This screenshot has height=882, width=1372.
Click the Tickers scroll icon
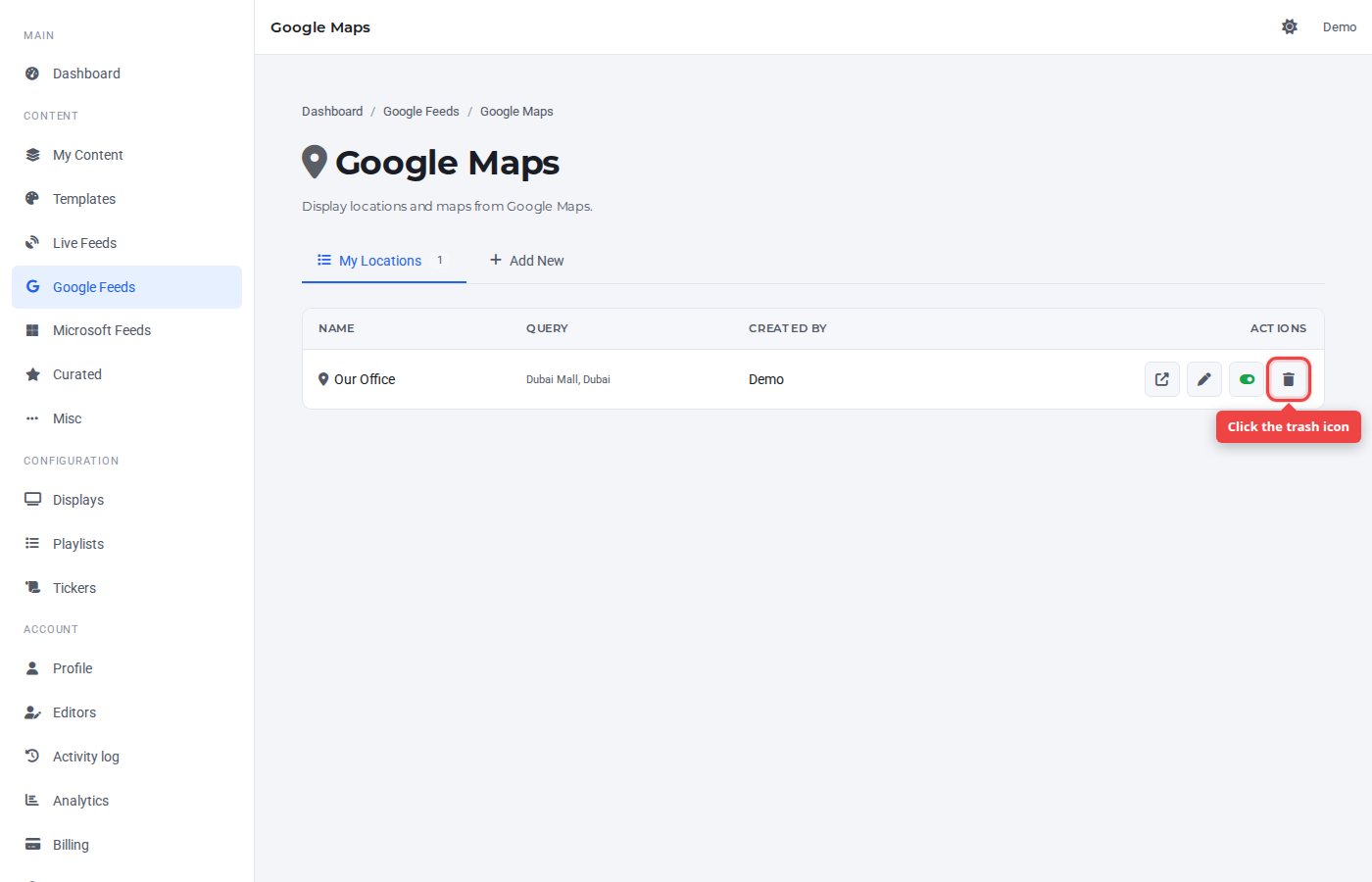[32, 588]
